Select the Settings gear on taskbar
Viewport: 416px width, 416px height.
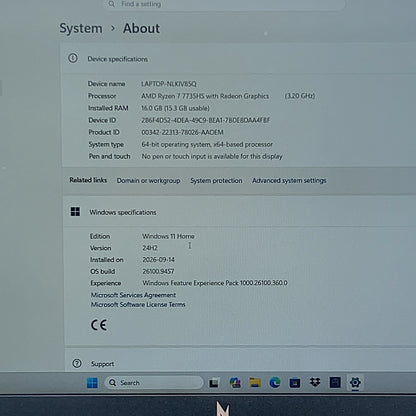tap(355, 382)
